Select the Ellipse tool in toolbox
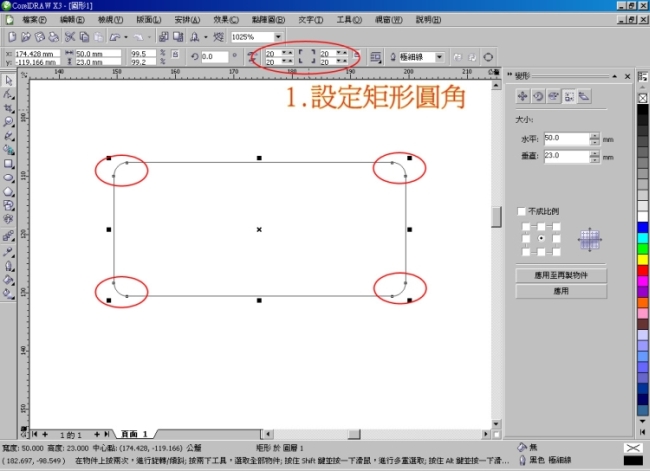The height and width of the screenshot is (471, 650). (x=8, y=178)
